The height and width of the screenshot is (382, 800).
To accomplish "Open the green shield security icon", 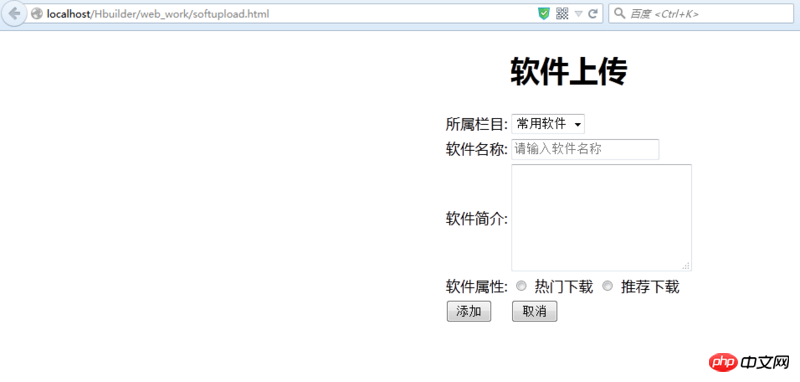I will (x=544, y=14).
